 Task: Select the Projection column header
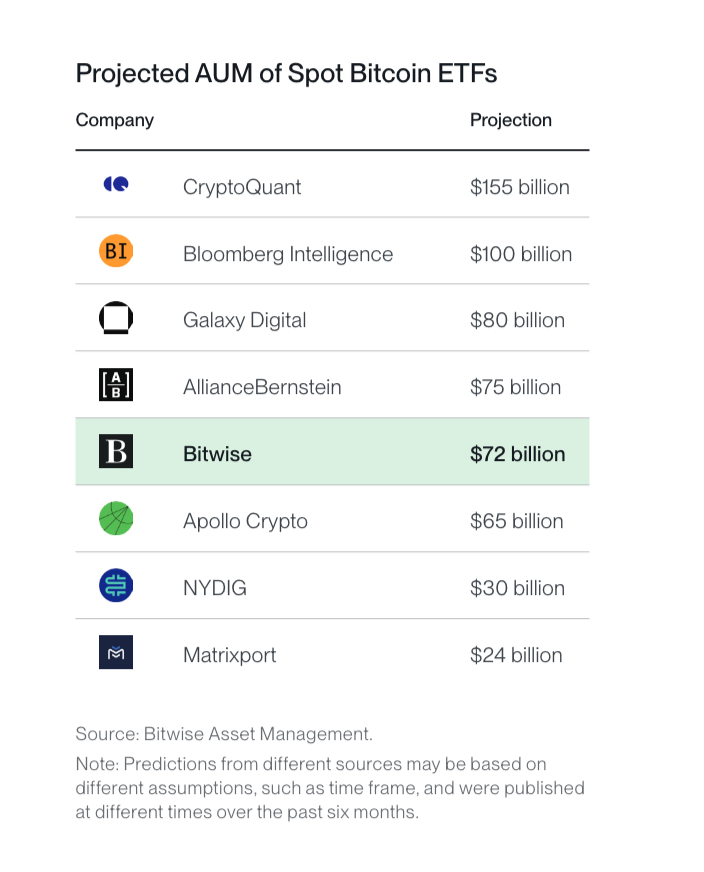(510, 120)
